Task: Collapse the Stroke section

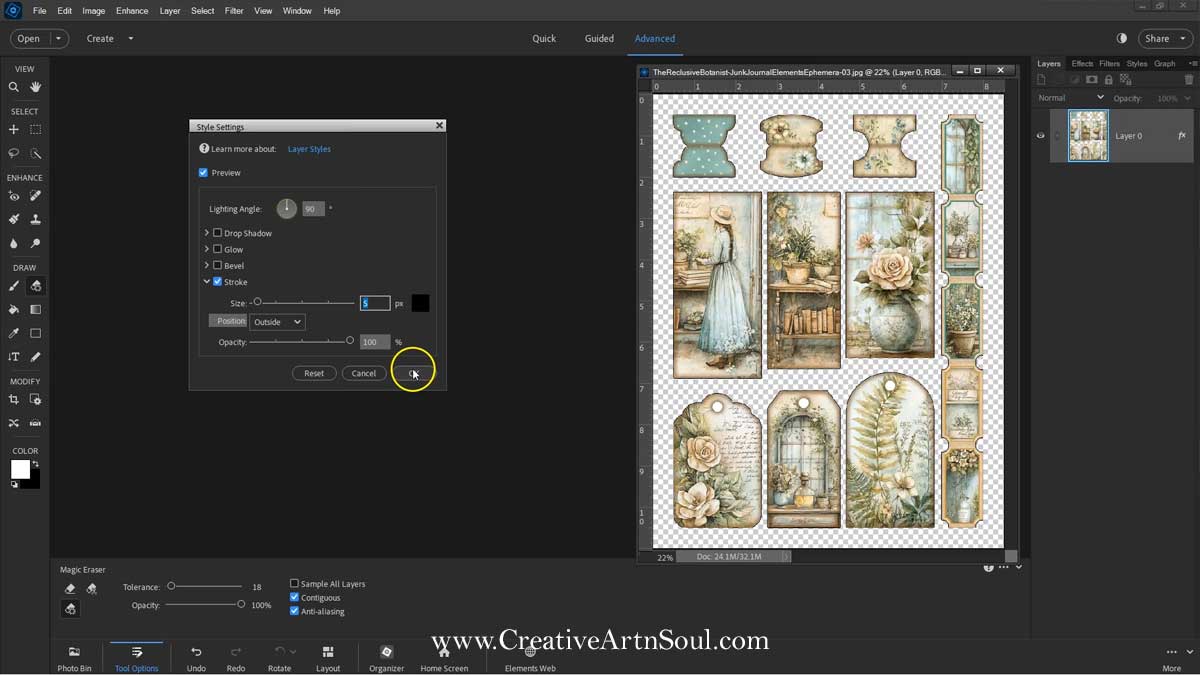Action: click(x=207, y=282)
